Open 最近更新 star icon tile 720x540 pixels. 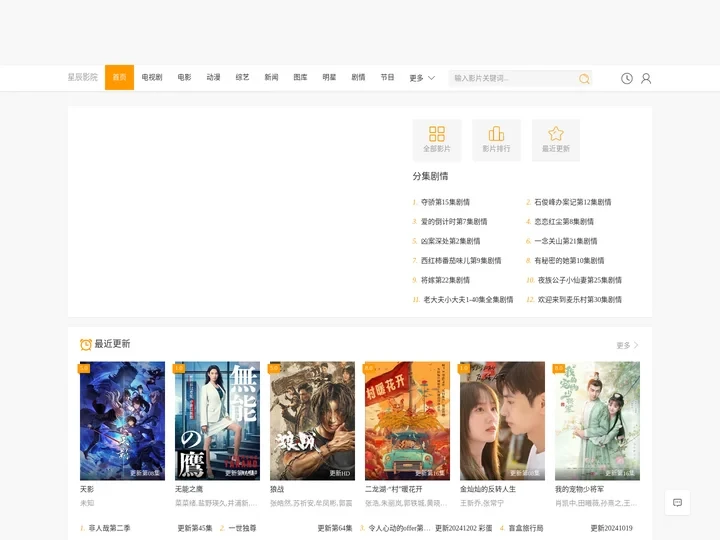click(x=556, y=140)
